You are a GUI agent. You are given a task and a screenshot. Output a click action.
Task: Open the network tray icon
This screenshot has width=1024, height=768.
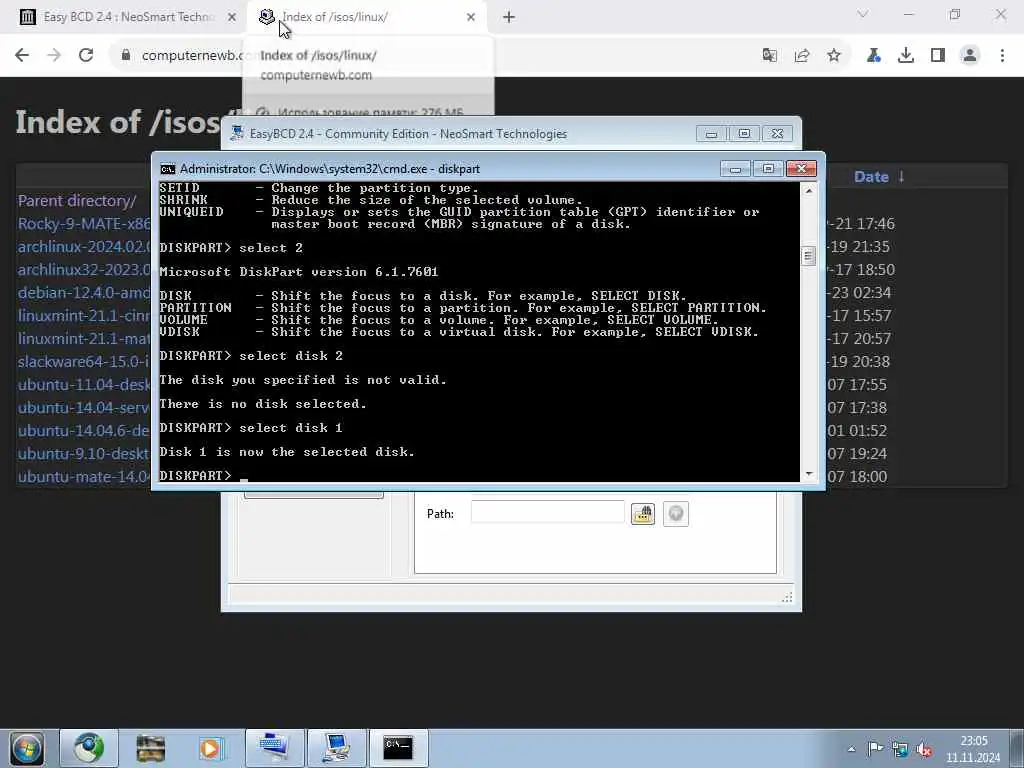point(900,749)
